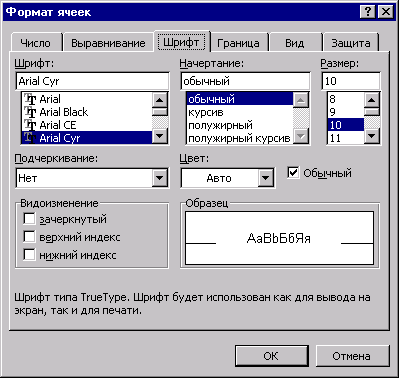399x378 pixels.
Task: Close the Формат ячеек dialog
Action: tap(386, 12)
